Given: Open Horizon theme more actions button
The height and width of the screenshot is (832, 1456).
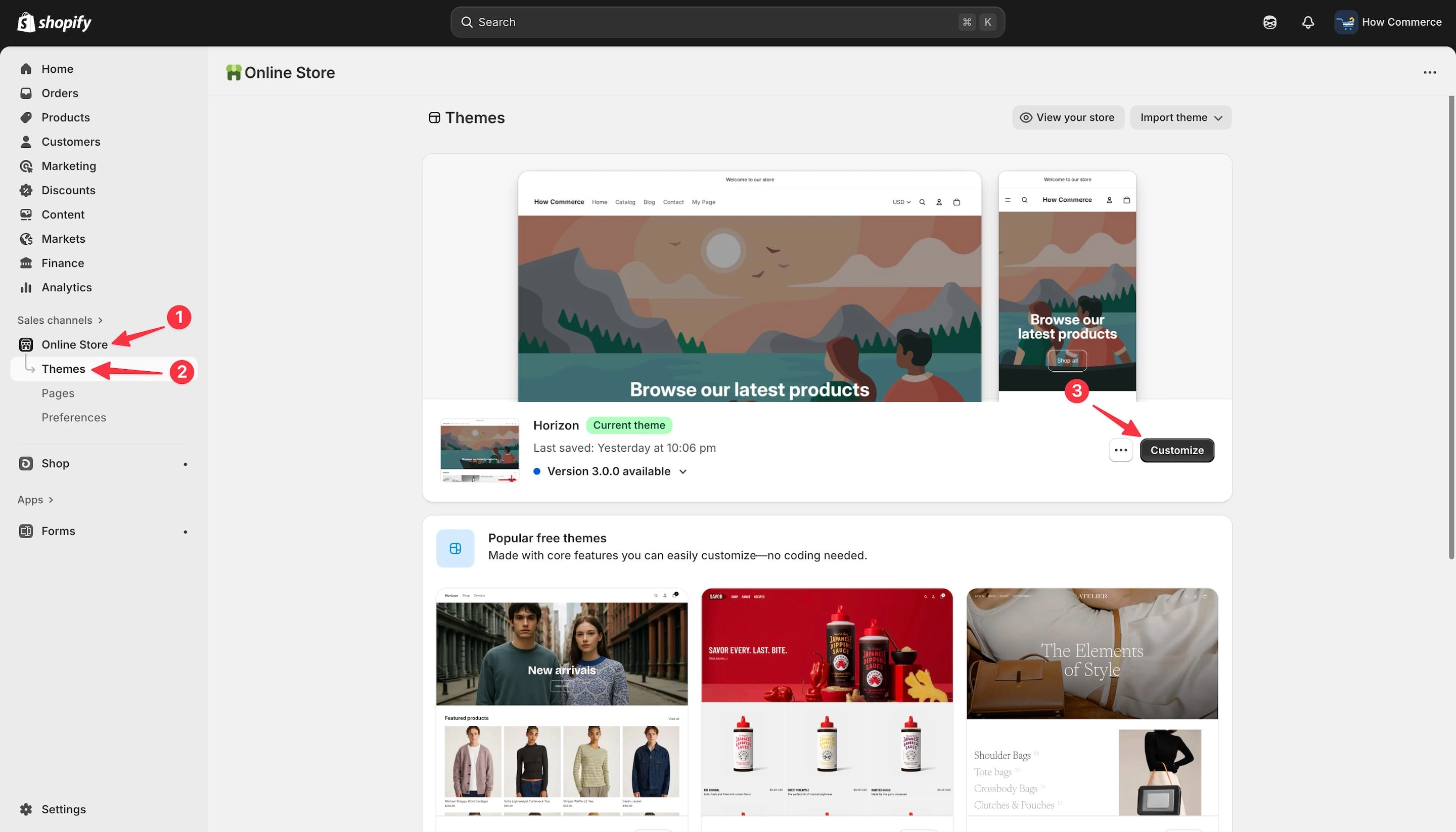Looking at the screenshot, I should 1121,450.
